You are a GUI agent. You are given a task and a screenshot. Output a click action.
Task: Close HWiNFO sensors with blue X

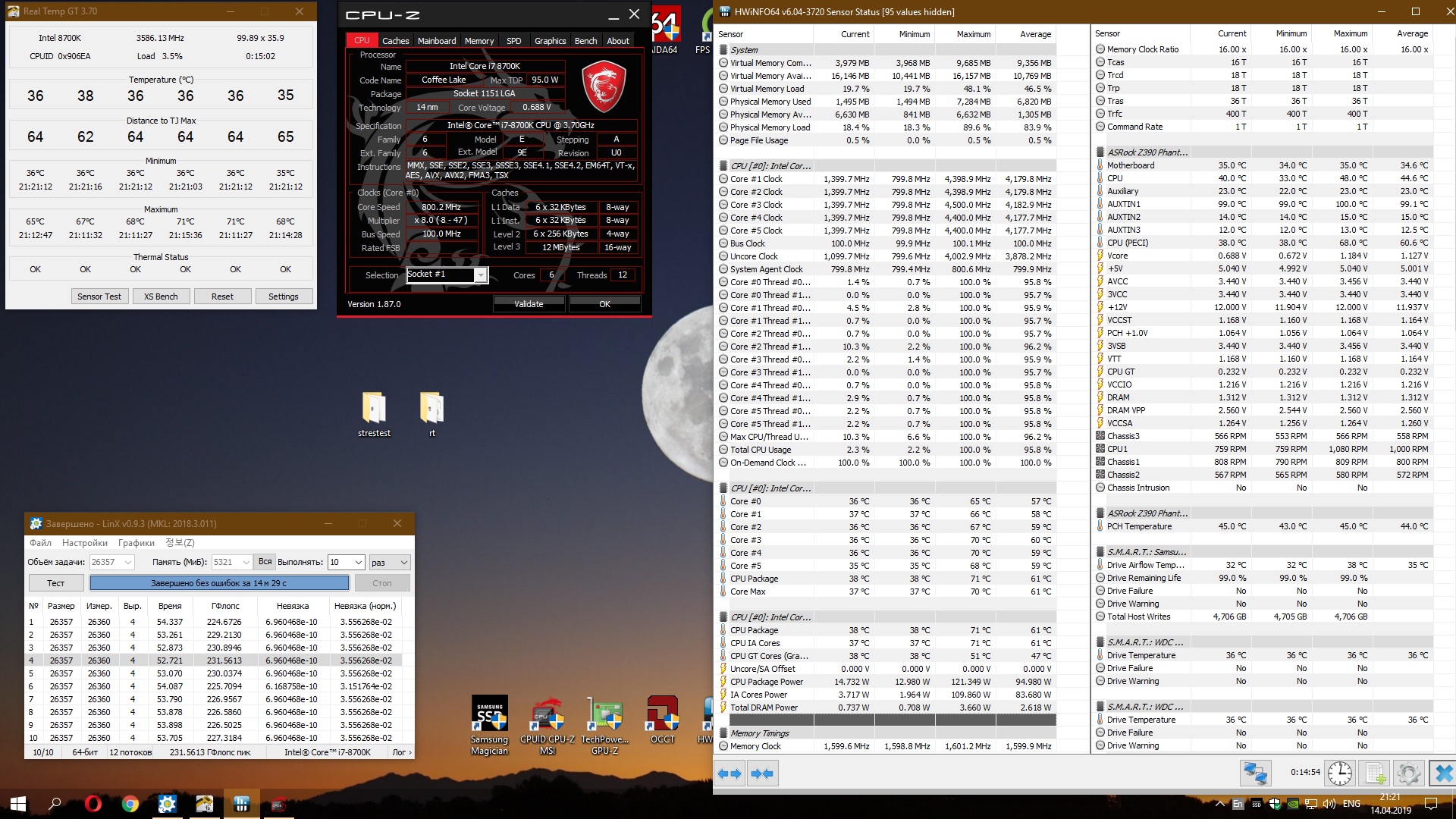click(x=1443, y=773)
